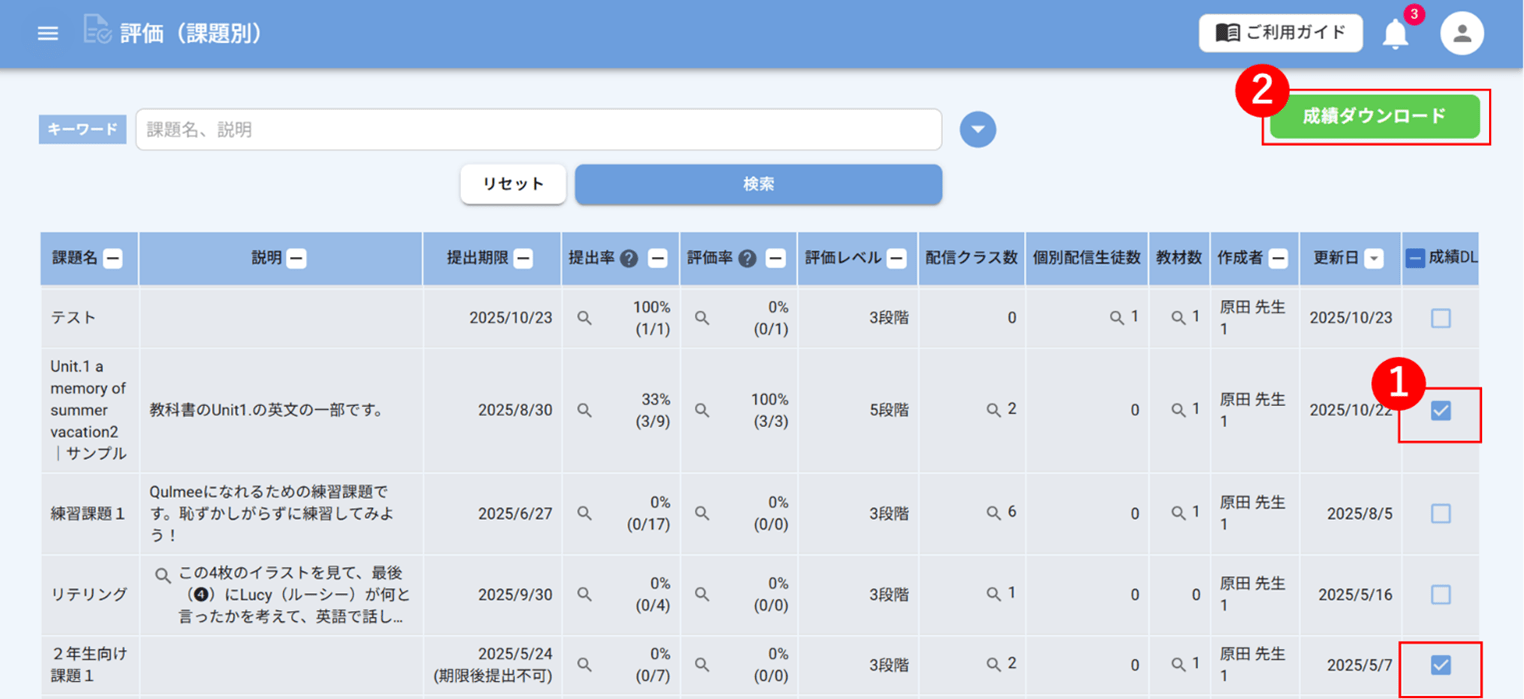Viewport: 1524px width, 699px height.
Task: Click magnifier in リテリング description cell
Action: pyautogui.click(x=164, y=575)
